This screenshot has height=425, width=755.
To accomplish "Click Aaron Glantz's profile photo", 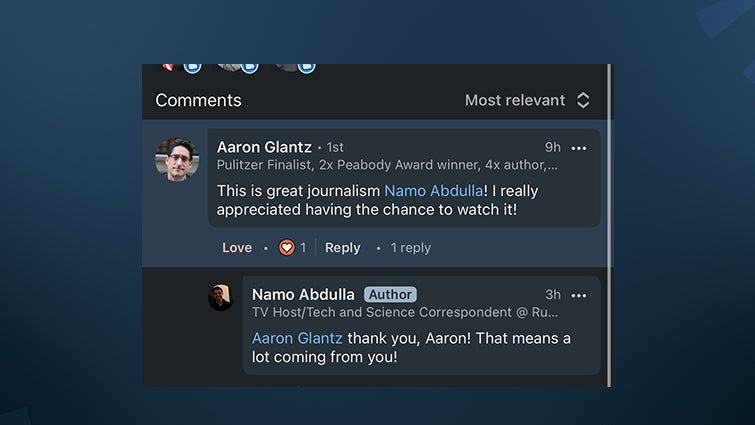I will pos(177,159).
